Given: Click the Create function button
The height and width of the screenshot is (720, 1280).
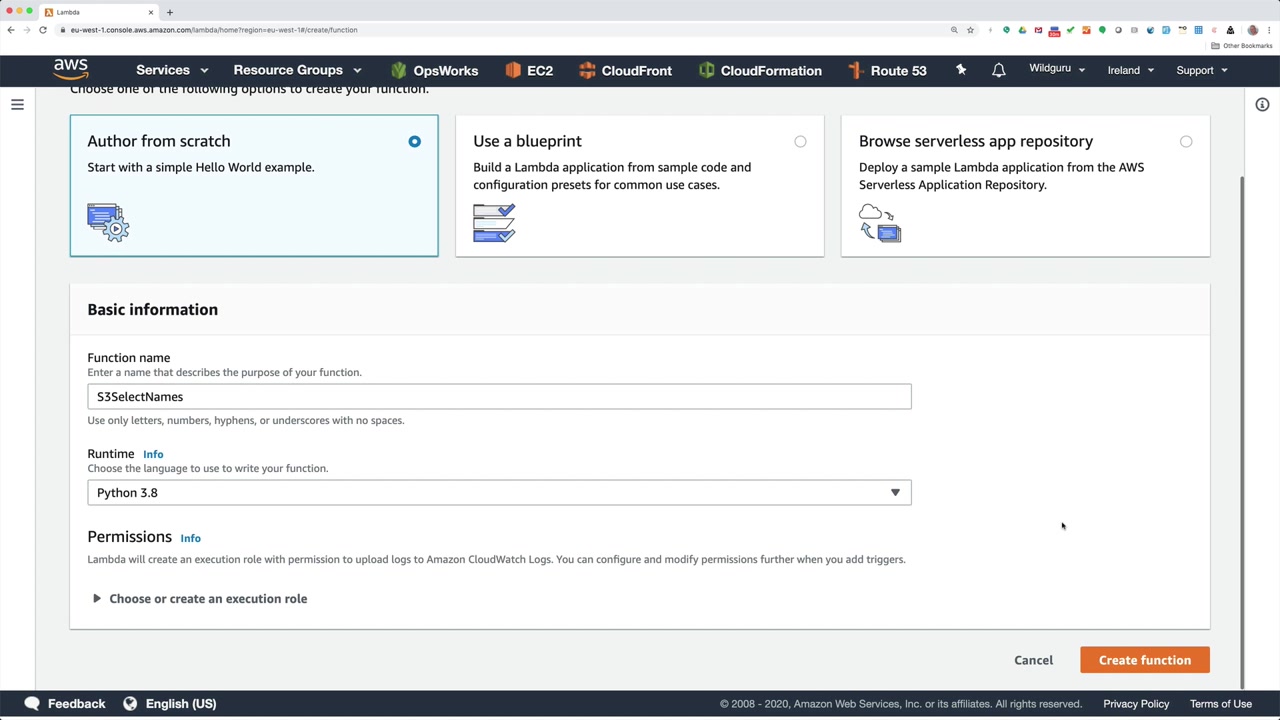Looking at the screenshot, I should [x=1145, y=660].
